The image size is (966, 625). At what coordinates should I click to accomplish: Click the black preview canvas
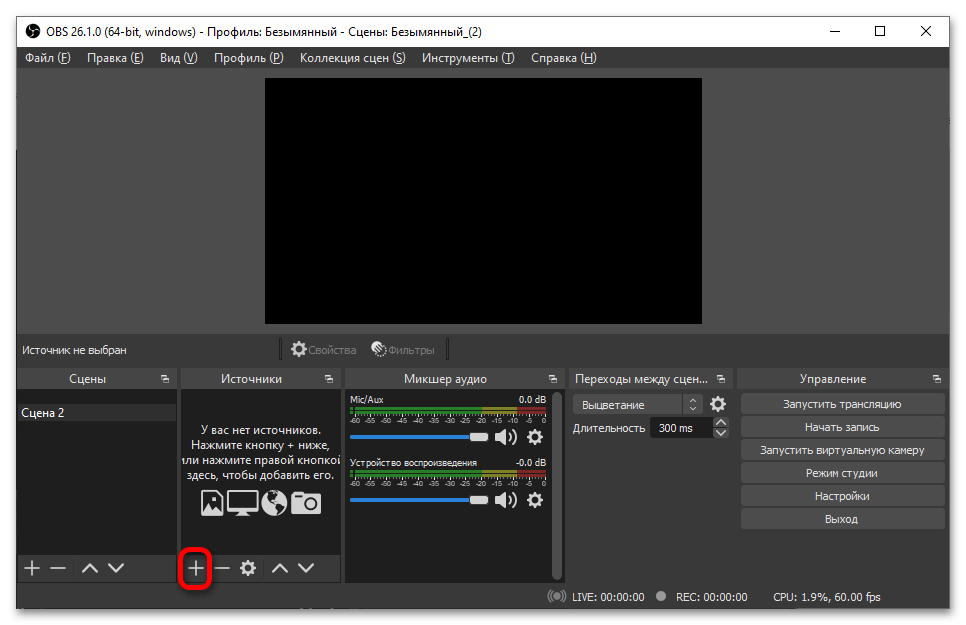[x=483, y=201]
